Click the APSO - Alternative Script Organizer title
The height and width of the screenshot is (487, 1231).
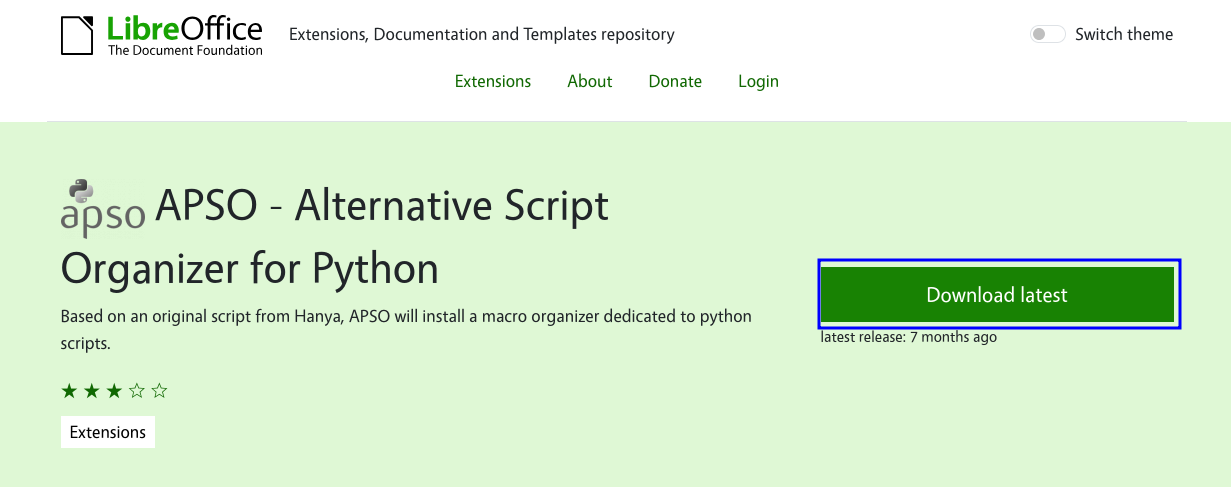click(335, 238)
